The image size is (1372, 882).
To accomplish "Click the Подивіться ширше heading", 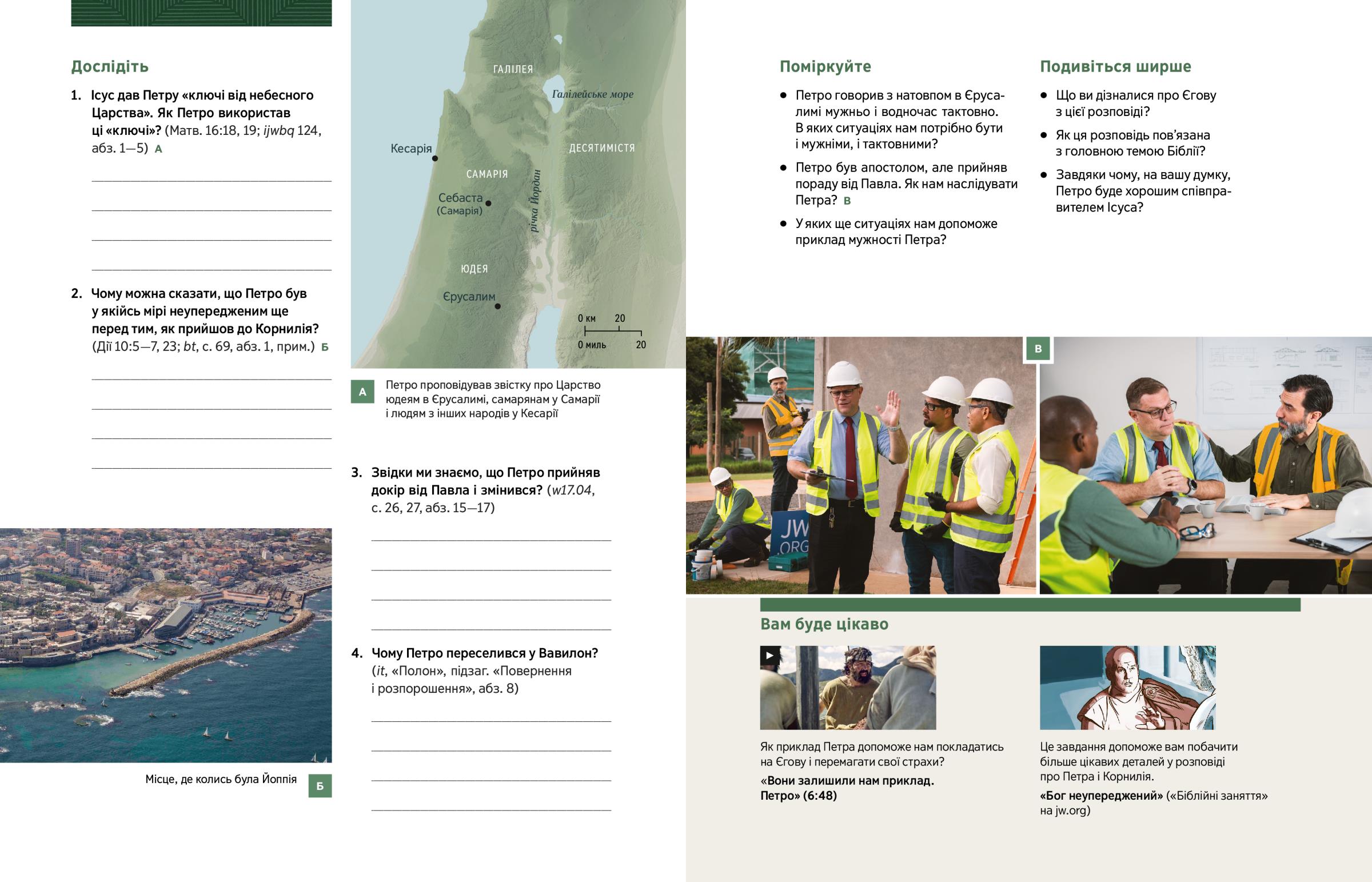I will (1115, 66).
